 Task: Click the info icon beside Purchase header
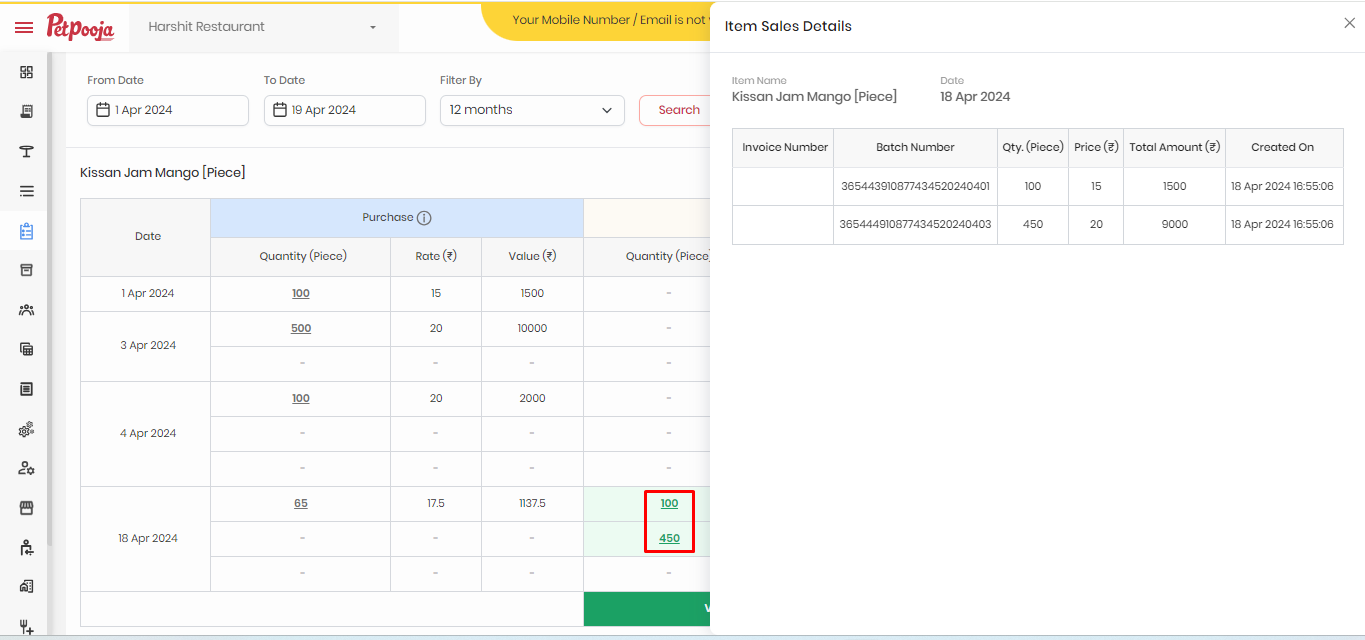click(x=424, y=218)
